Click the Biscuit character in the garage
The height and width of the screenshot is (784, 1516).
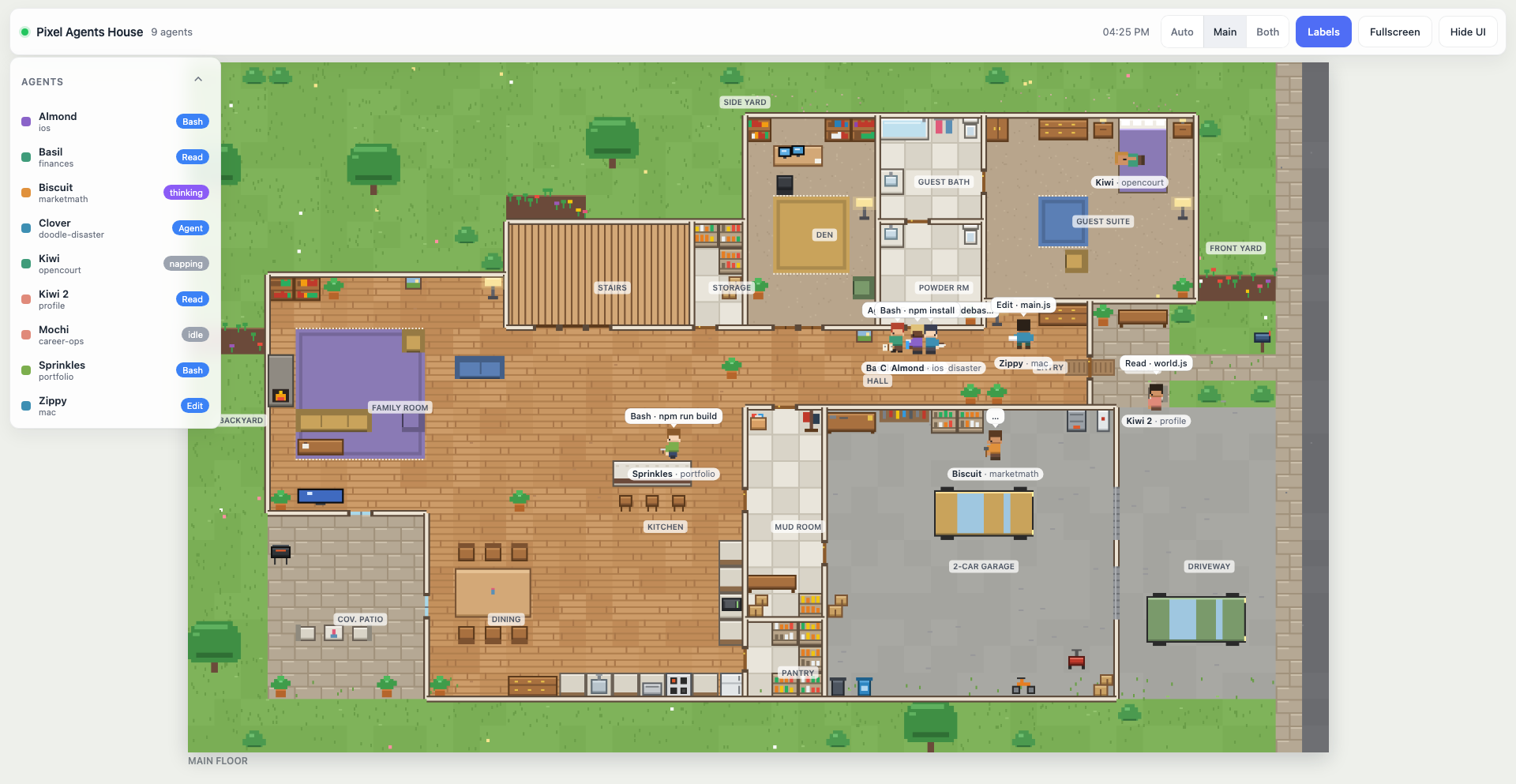[995, 445]
